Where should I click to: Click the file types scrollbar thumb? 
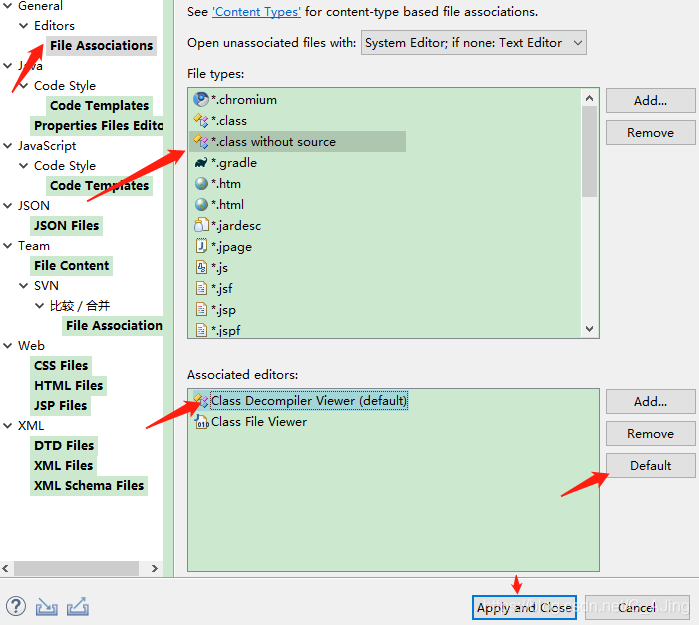pyautogui.click(x=589, y=152)
